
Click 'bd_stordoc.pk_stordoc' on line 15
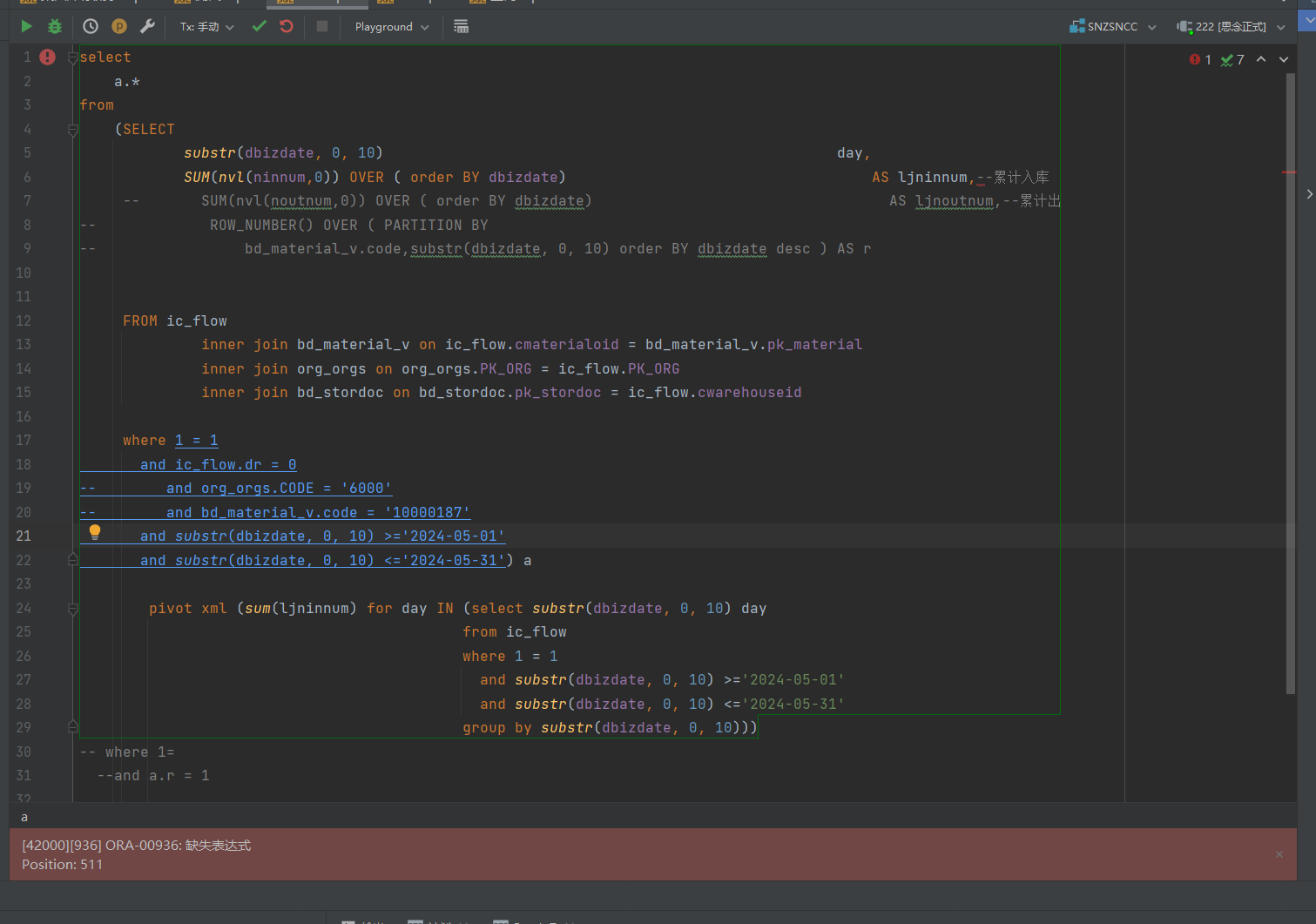click(x=510, y=393)
